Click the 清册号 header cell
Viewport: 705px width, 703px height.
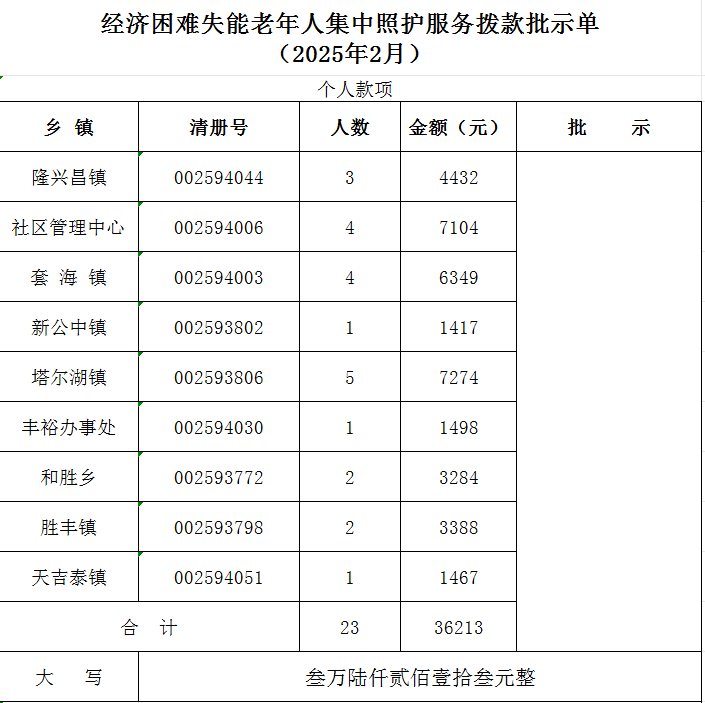(218, 127)
